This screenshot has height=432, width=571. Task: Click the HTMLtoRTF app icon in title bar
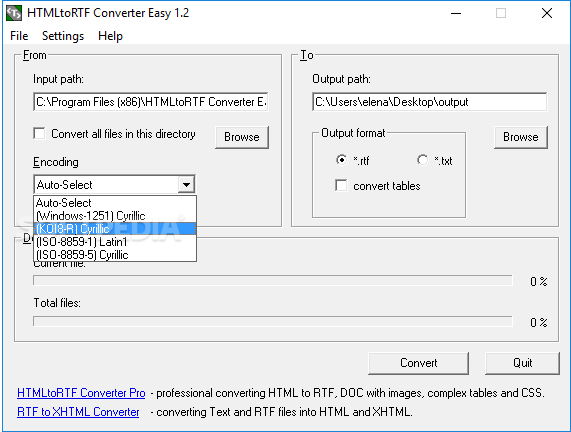tap(14, 13)
